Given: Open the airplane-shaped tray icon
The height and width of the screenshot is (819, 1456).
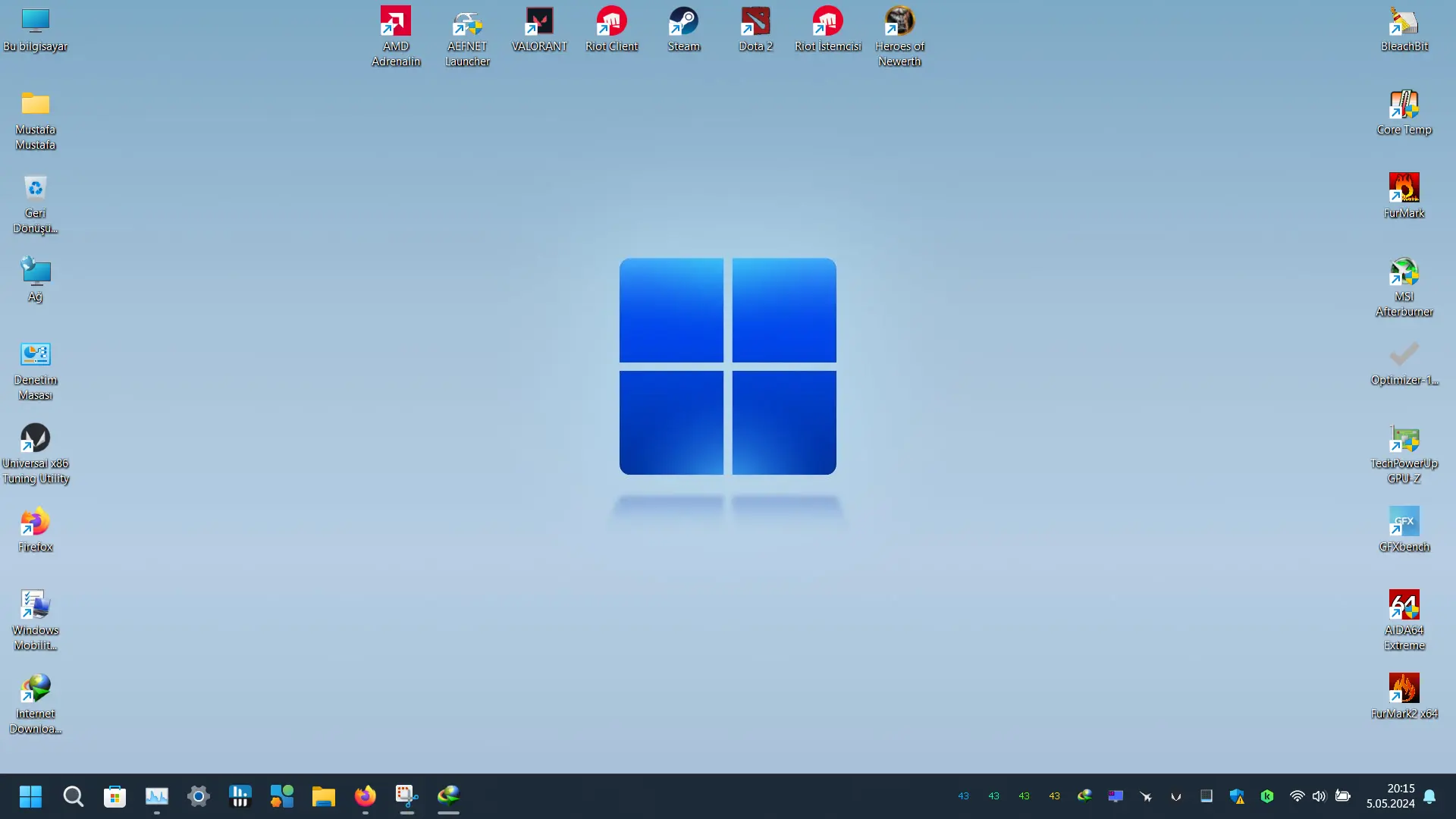Looking at the screenshot, I should [x=1146, y=796].
